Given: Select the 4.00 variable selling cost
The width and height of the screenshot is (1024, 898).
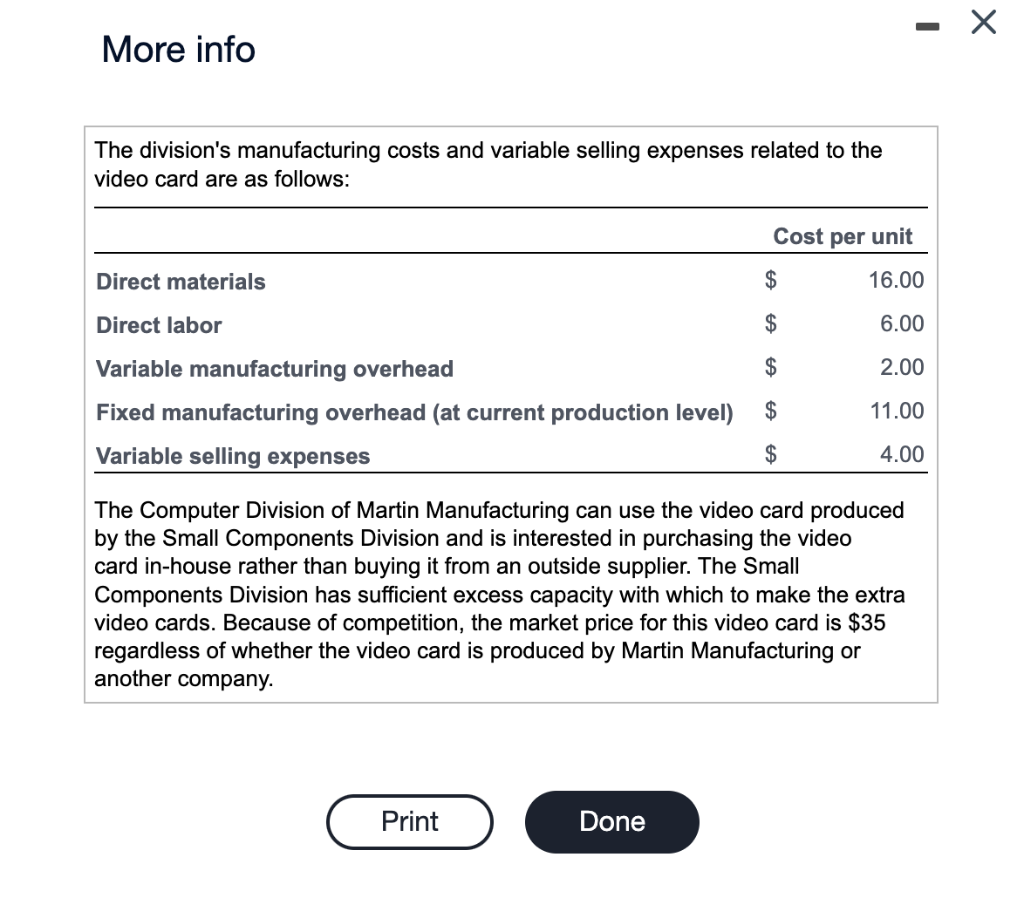Looking at the screenshot, I should pyautogui.click(x=902, y=454).
